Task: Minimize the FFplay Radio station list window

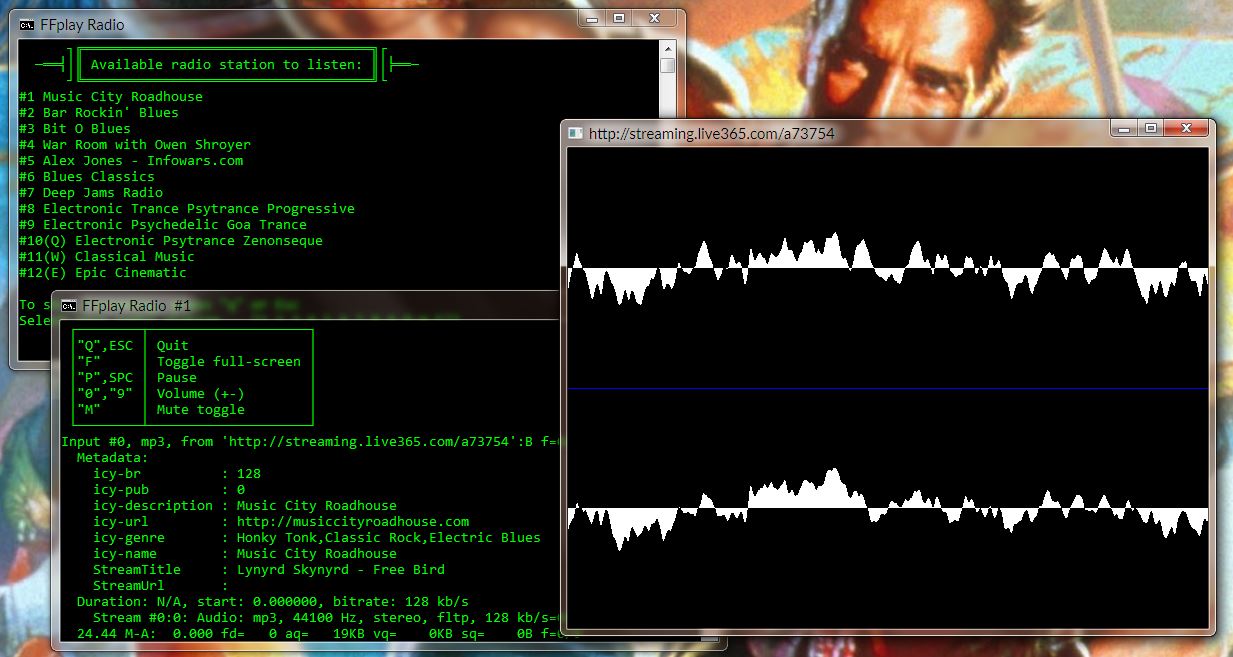Action: click(x=592, y=19)
